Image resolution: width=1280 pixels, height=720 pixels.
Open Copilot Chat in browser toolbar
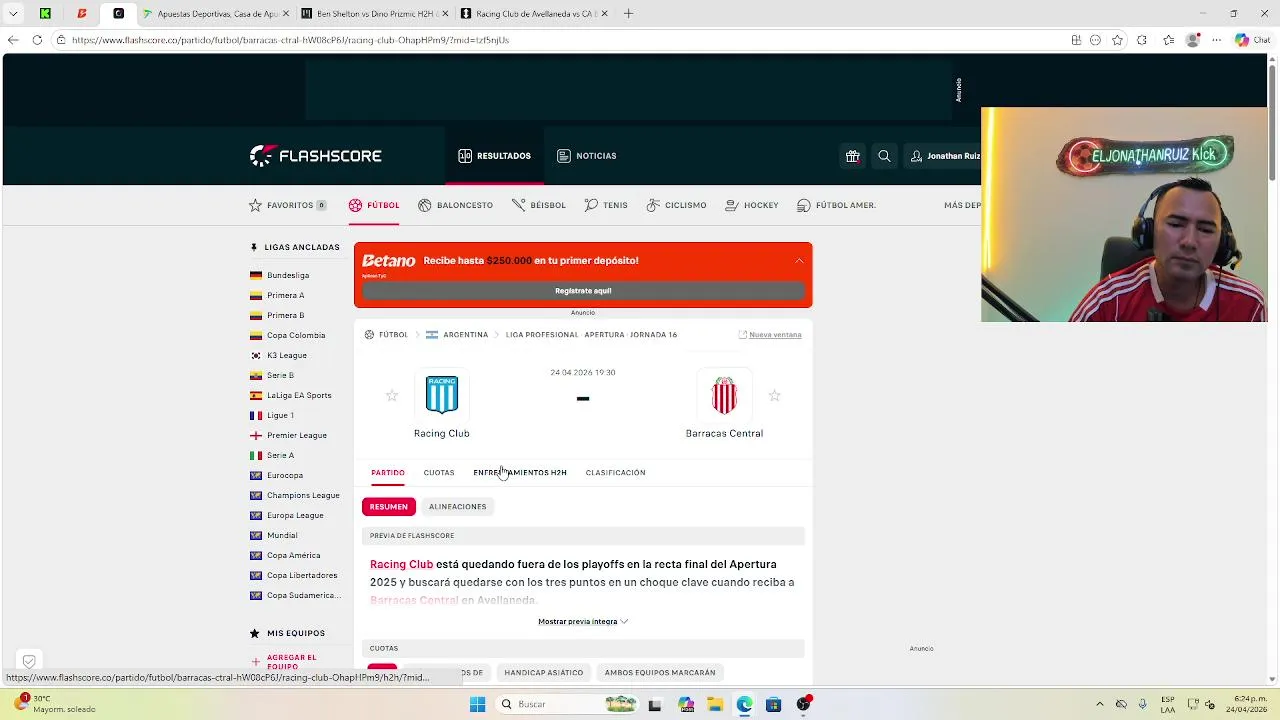point(1250,40)
